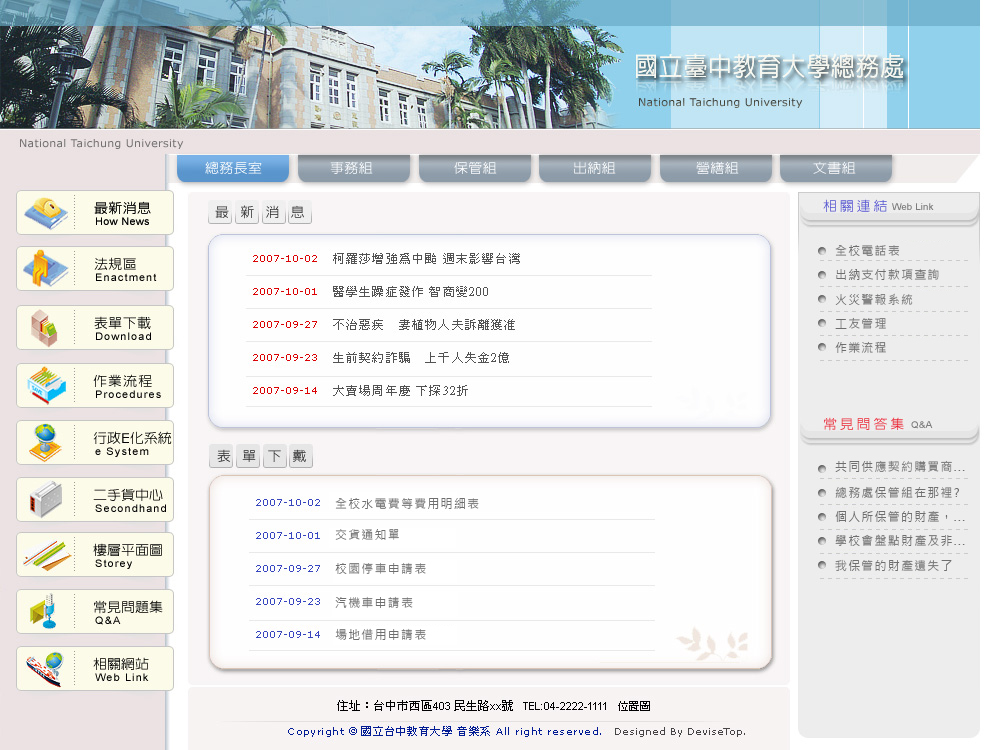This screenshot has height=750, width=1000.
Task: Open news item 醫學生躁症發作 智商變200
Action: [x=410, y=292]
